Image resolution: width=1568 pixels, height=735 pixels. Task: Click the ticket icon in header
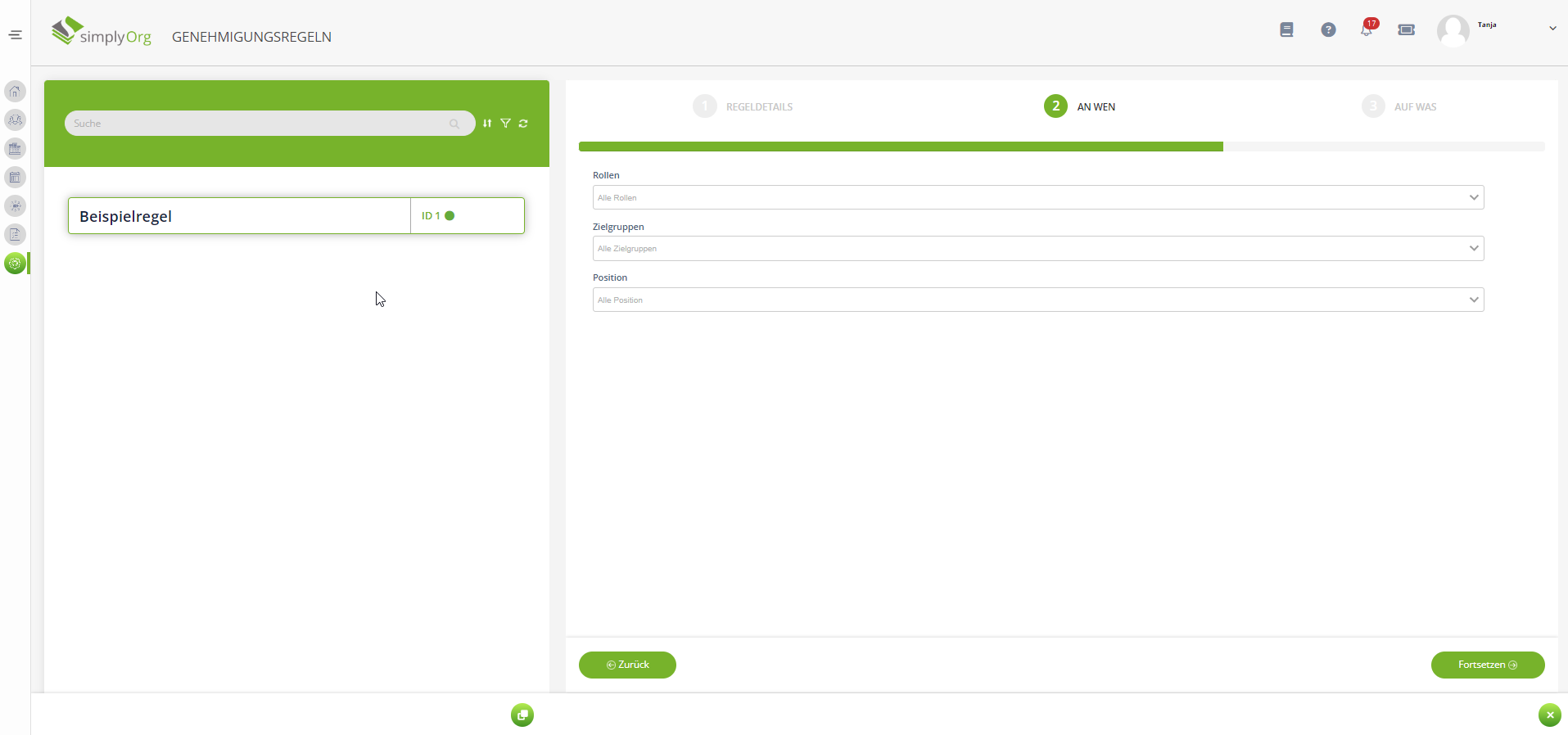pyautogui.click(x=1406, y=30)
